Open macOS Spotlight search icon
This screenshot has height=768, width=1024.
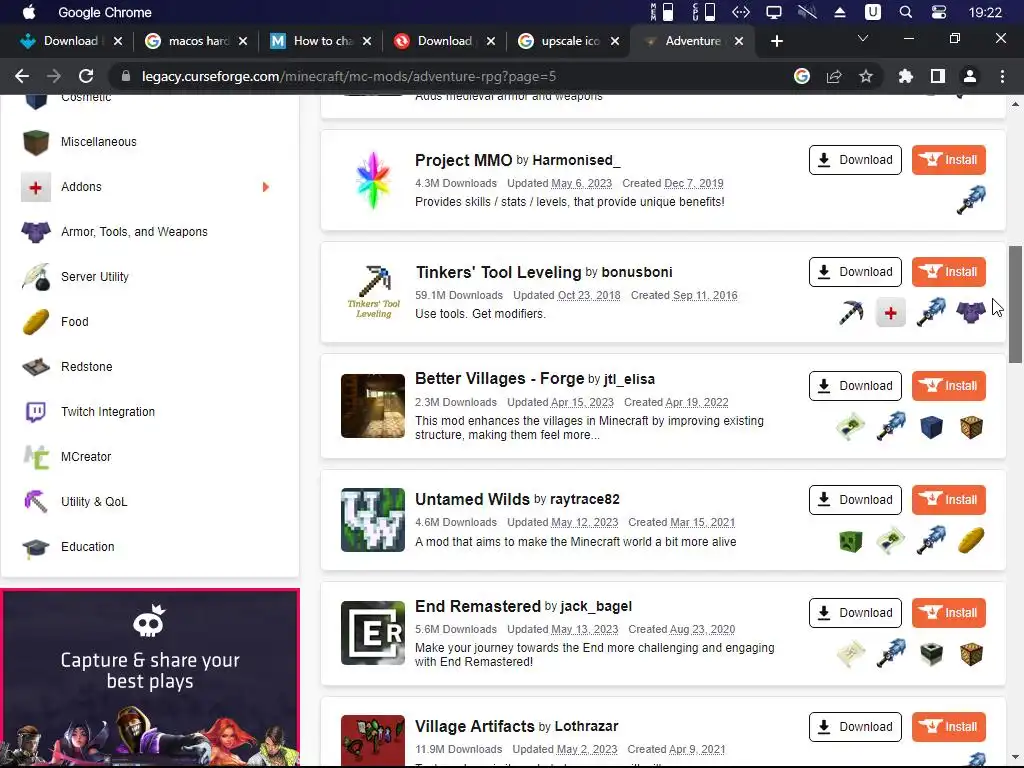click(x=905, y=12)
